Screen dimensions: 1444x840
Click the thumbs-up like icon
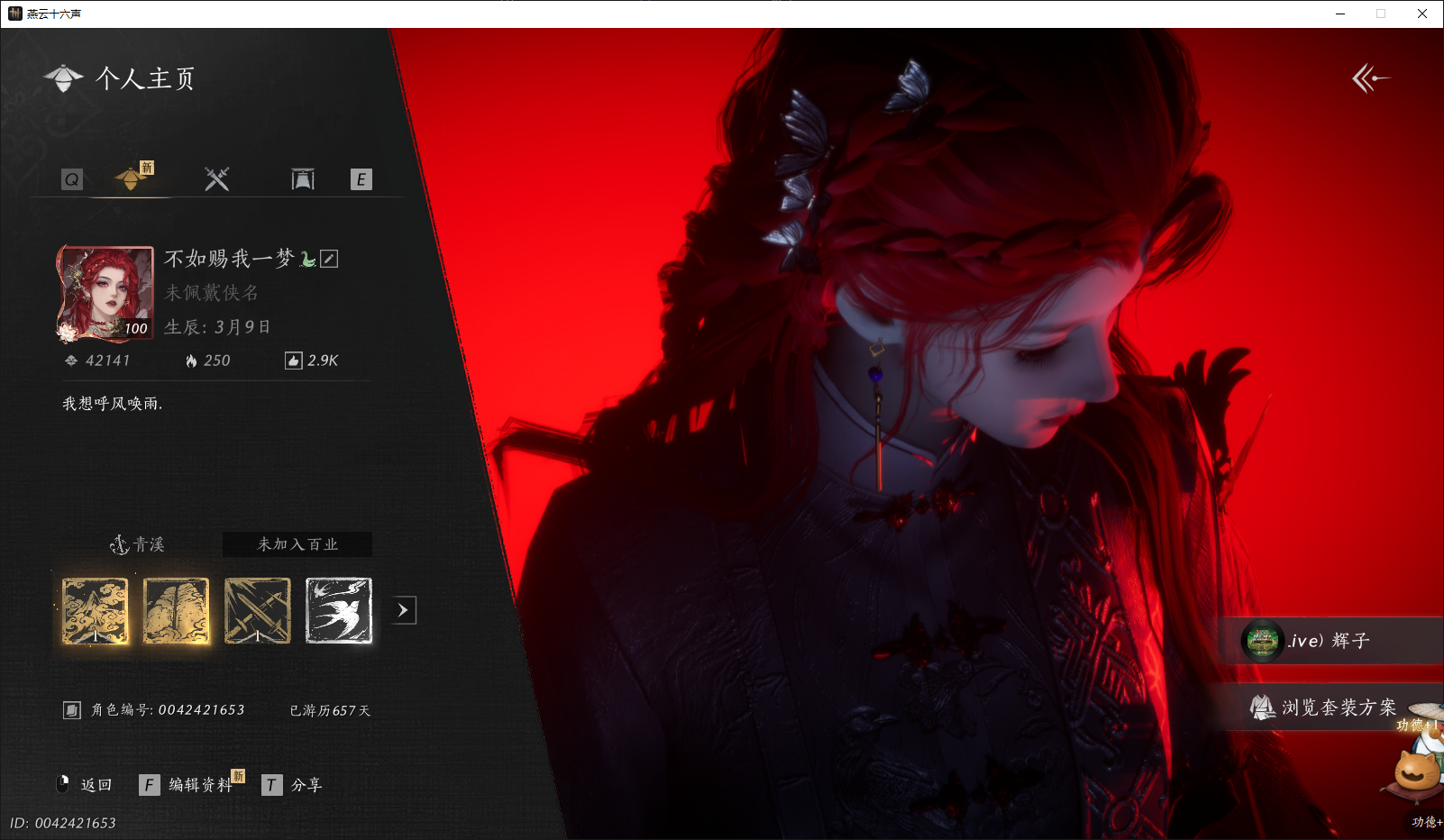(293, 361)
